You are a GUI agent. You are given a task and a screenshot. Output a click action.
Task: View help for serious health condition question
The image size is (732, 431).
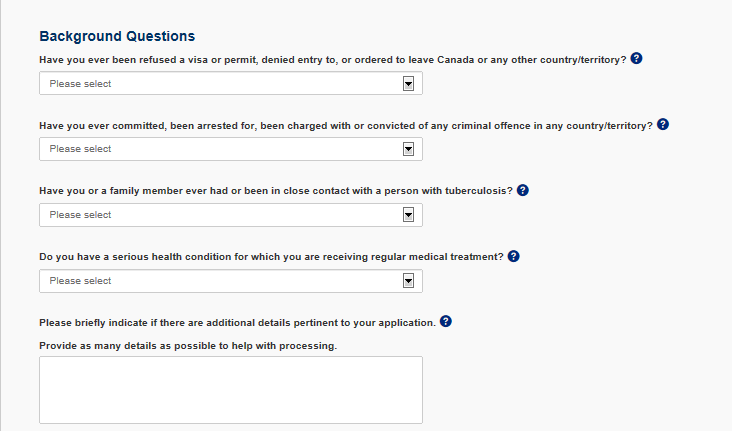click(x=514, y=256)
